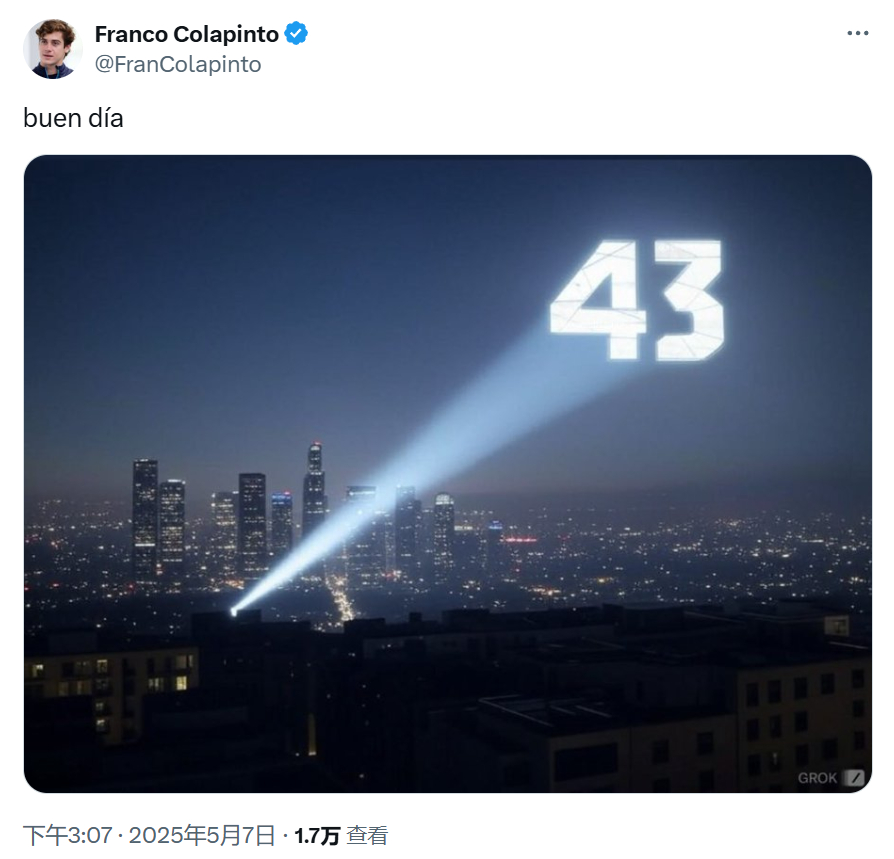Click the searchlight source on the rooftop
This screenshot has width=894, height=859.
pyautogui.click(x=233, y=612)
